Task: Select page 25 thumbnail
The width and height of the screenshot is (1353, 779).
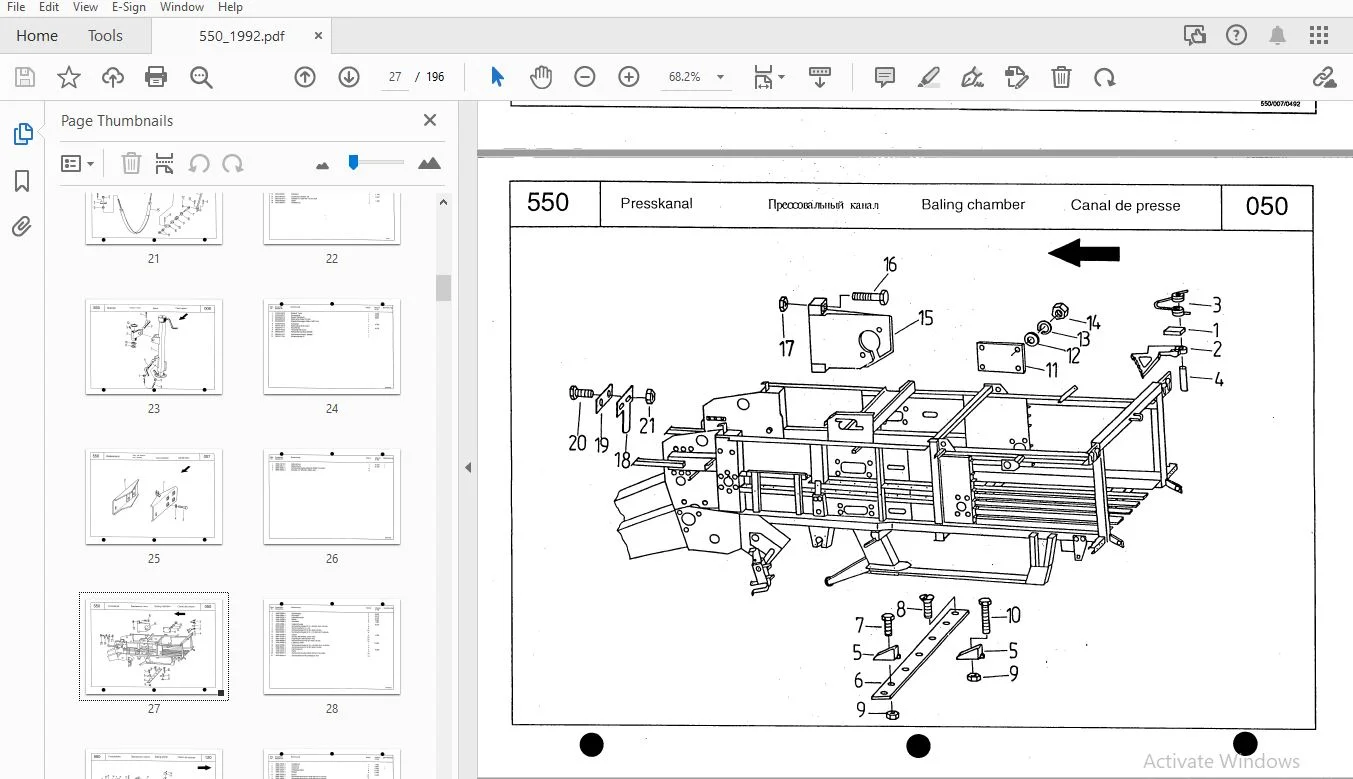Action: coord(154,496)
